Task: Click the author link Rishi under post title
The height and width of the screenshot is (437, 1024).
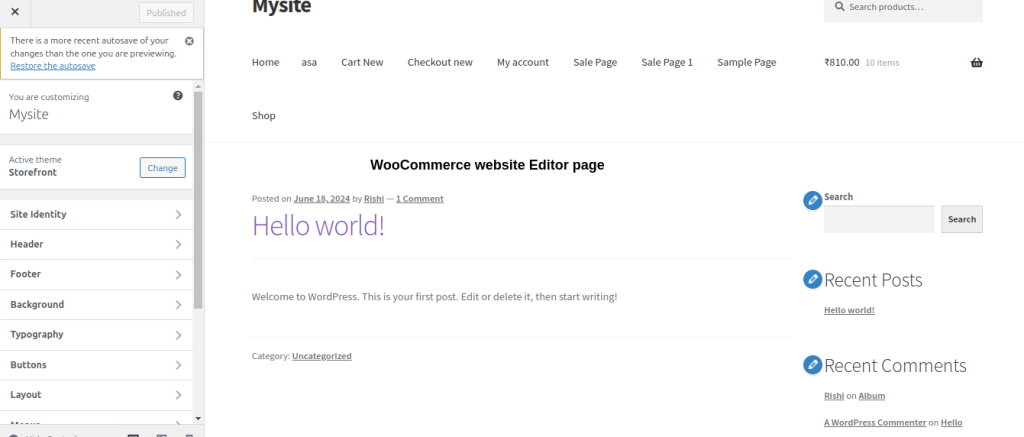Action: pos(374,199)
